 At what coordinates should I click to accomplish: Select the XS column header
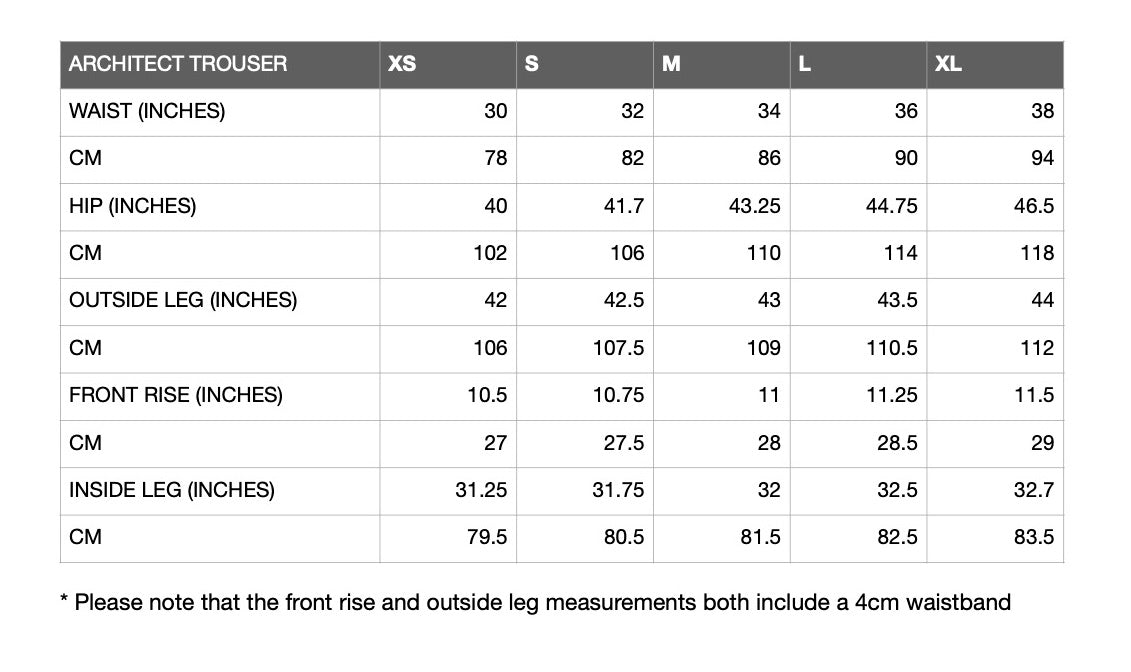point(448,65)
